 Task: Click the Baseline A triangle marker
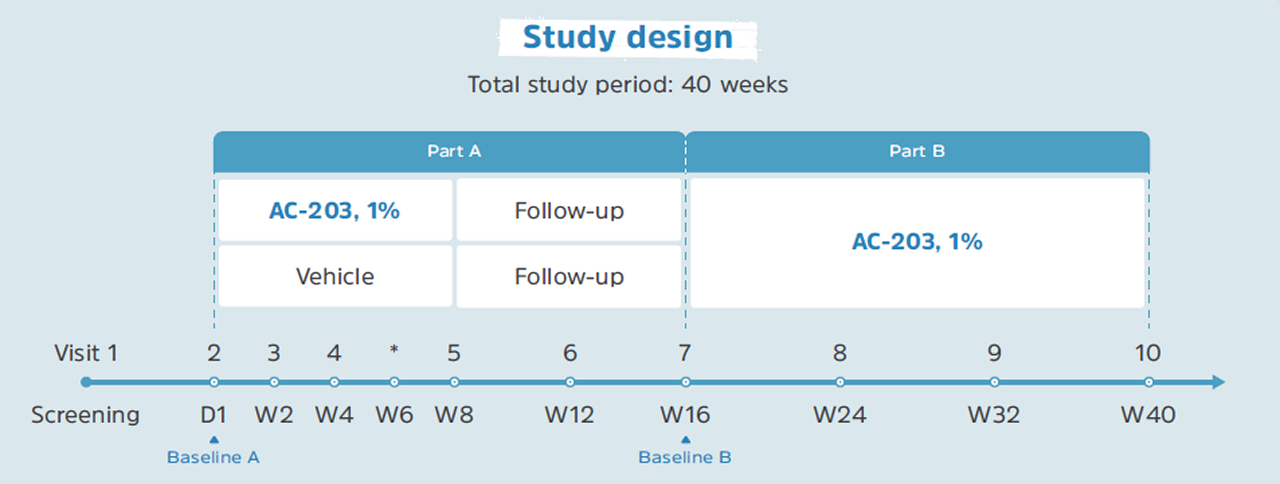214,439
